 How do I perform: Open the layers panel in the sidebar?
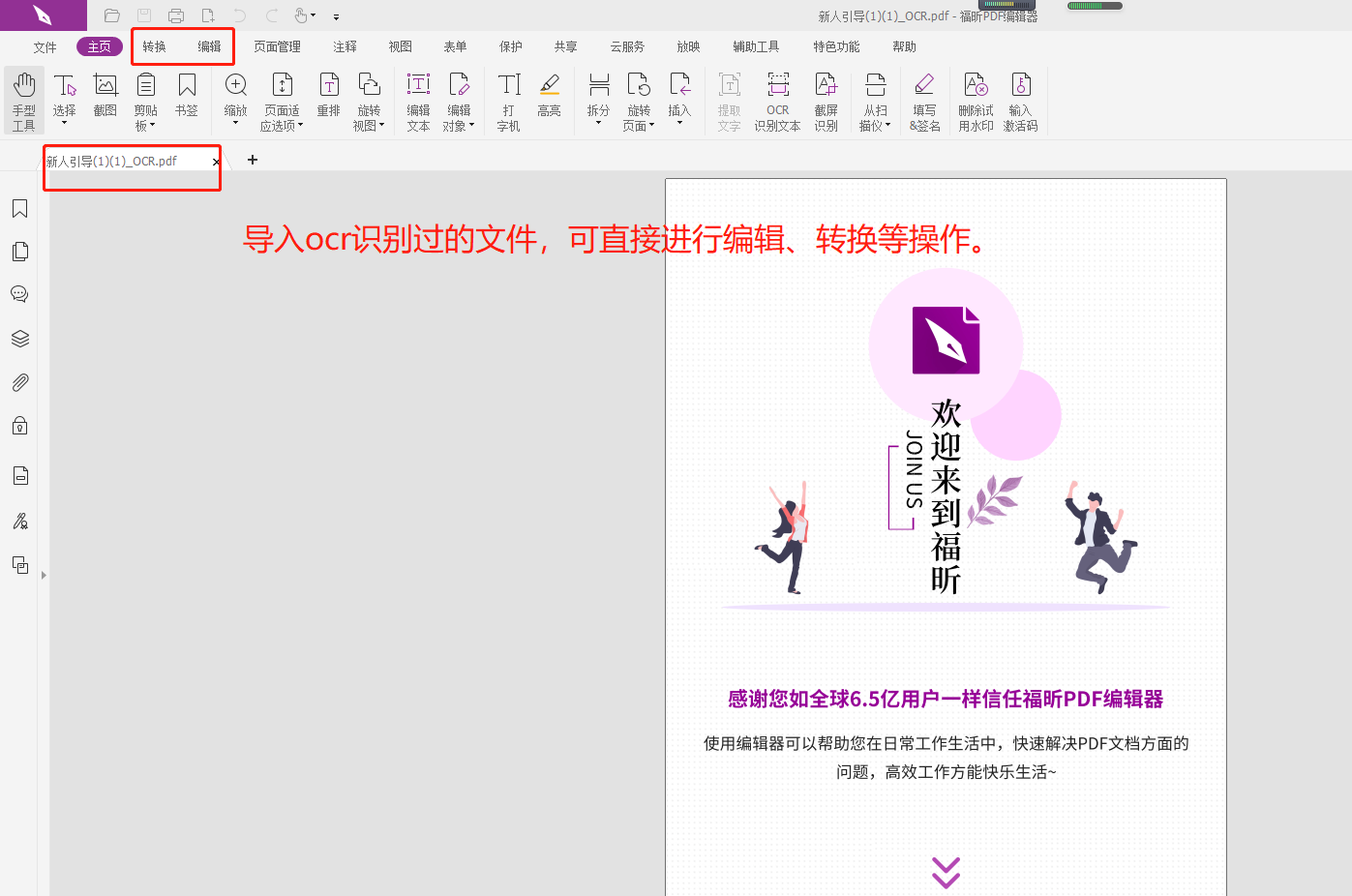(x=19, y=339)
